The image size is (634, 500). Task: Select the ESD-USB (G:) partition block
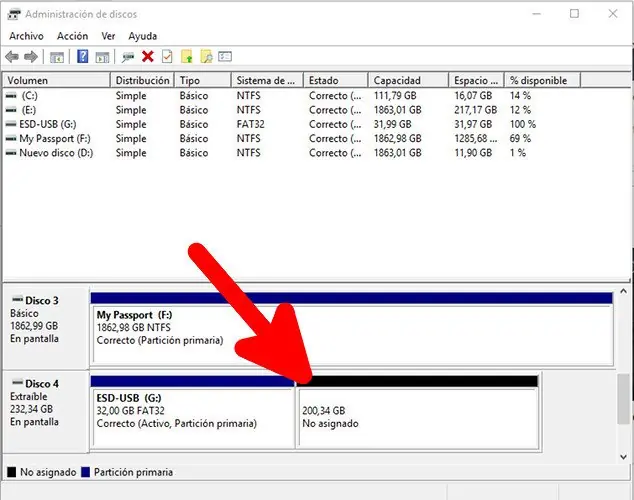pos(193,411)
